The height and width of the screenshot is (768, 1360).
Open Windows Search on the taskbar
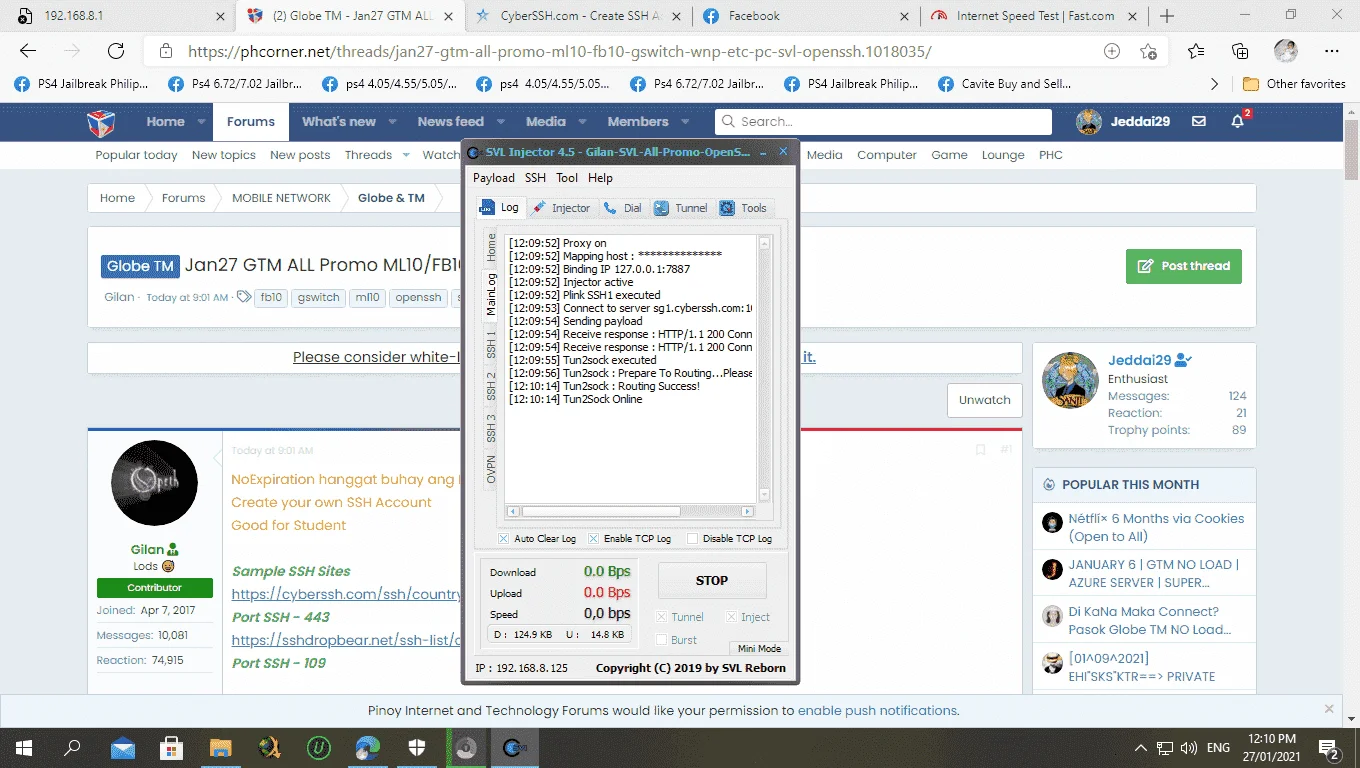tap(72, 748)
